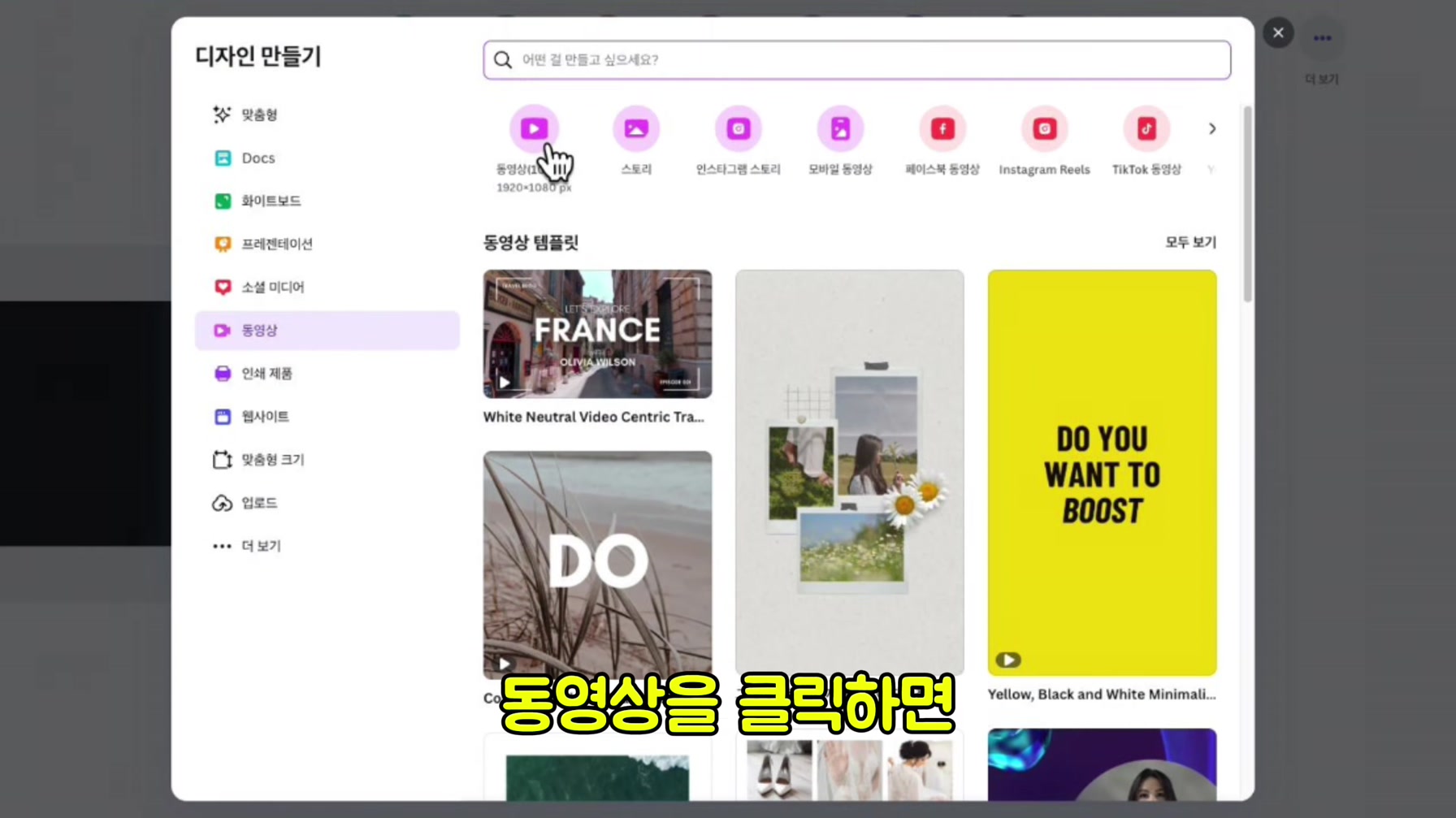Click the 맞춤형 크기 resize icon
1456x818 pixels.
tap(222, 459)
